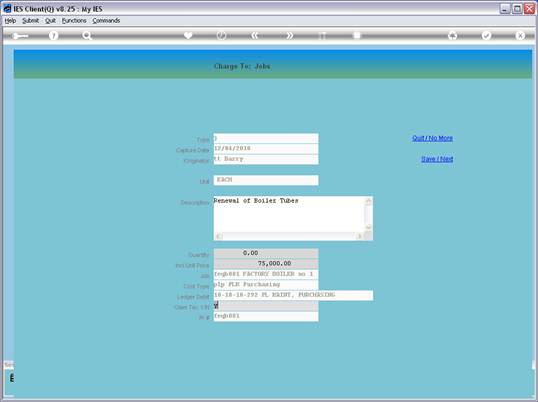Open the Functions menu
Image resolution: width=538 pixels, height=402 pixels.
coord(74,21)
